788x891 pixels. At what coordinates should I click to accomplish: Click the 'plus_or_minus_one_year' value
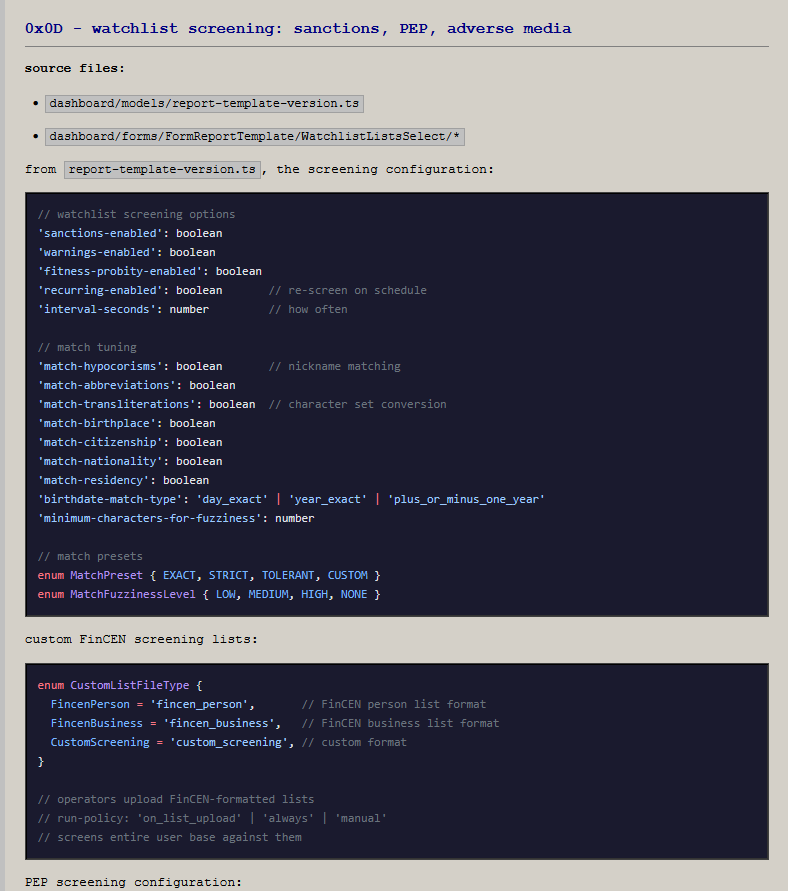(466, 499)
